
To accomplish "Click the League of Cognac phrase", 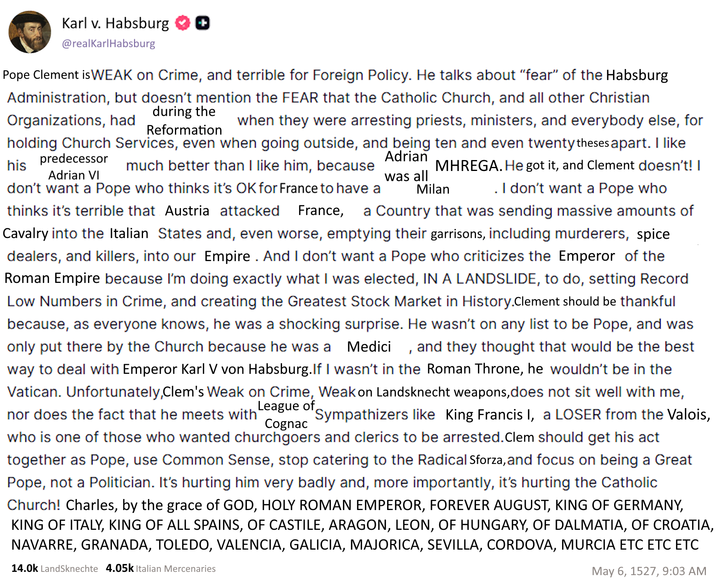I will tap(287, 415).
